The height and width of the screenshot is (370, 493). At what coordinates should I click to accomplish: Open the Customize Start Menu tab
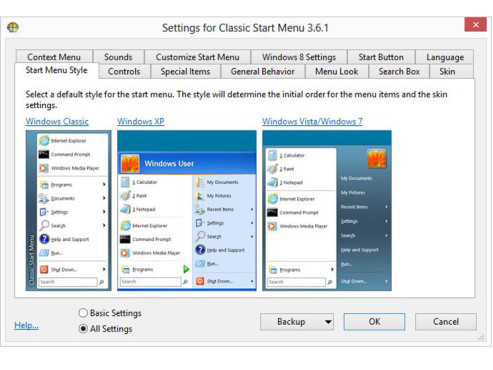197,57
